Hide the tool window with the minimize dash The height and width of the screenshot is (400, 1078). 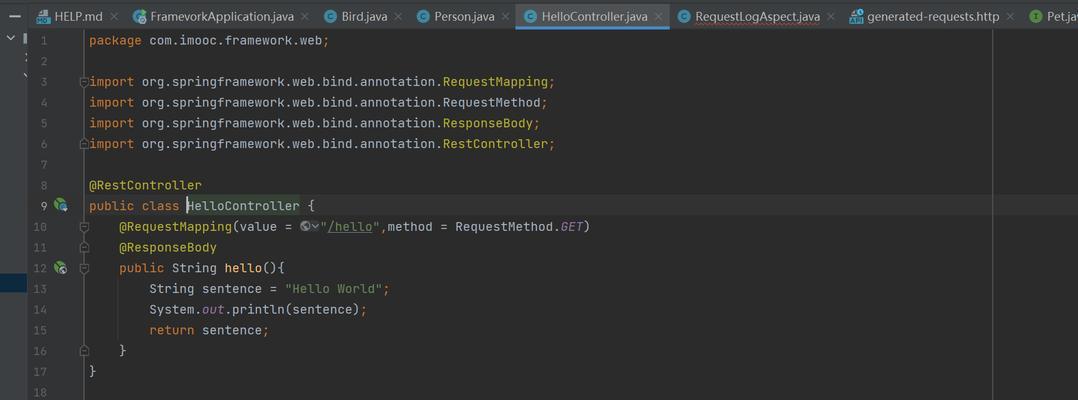[14, 15]
